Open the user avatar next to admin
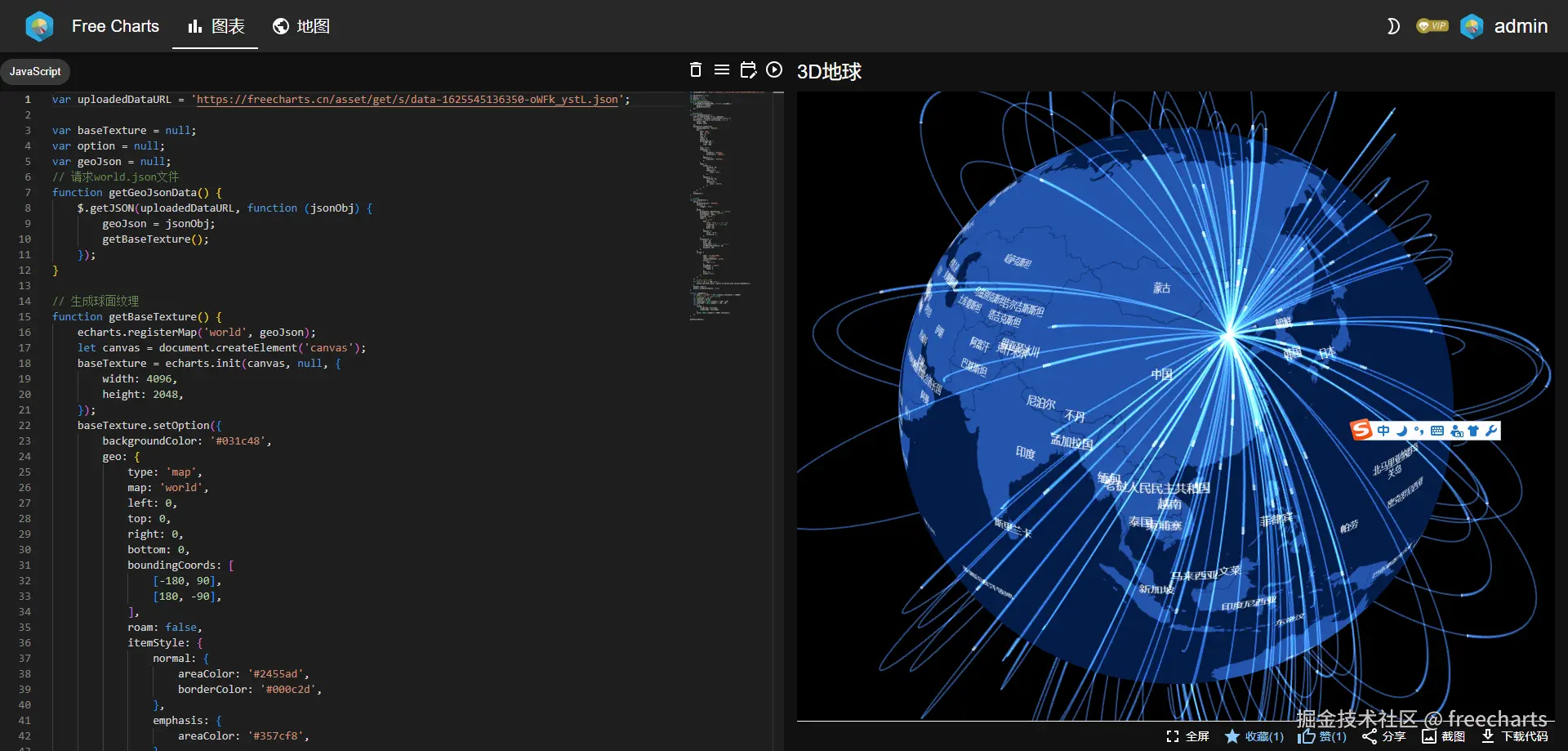The image size is (1568, 751). 1472,27
